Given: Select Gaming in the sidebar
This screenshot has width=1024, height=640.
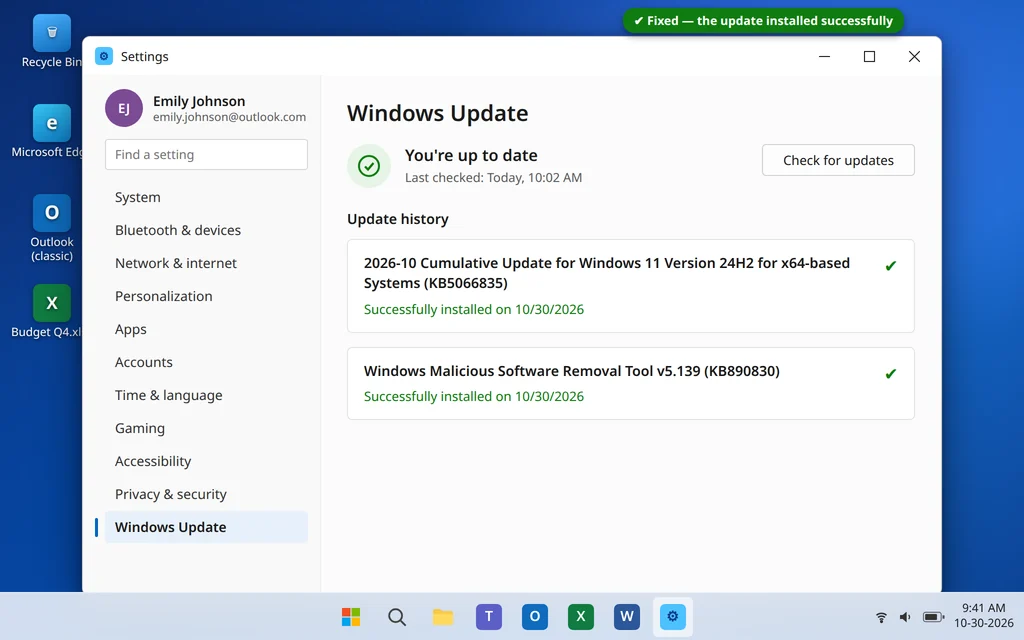Looking at the screenshot, I should pos(206,428).
